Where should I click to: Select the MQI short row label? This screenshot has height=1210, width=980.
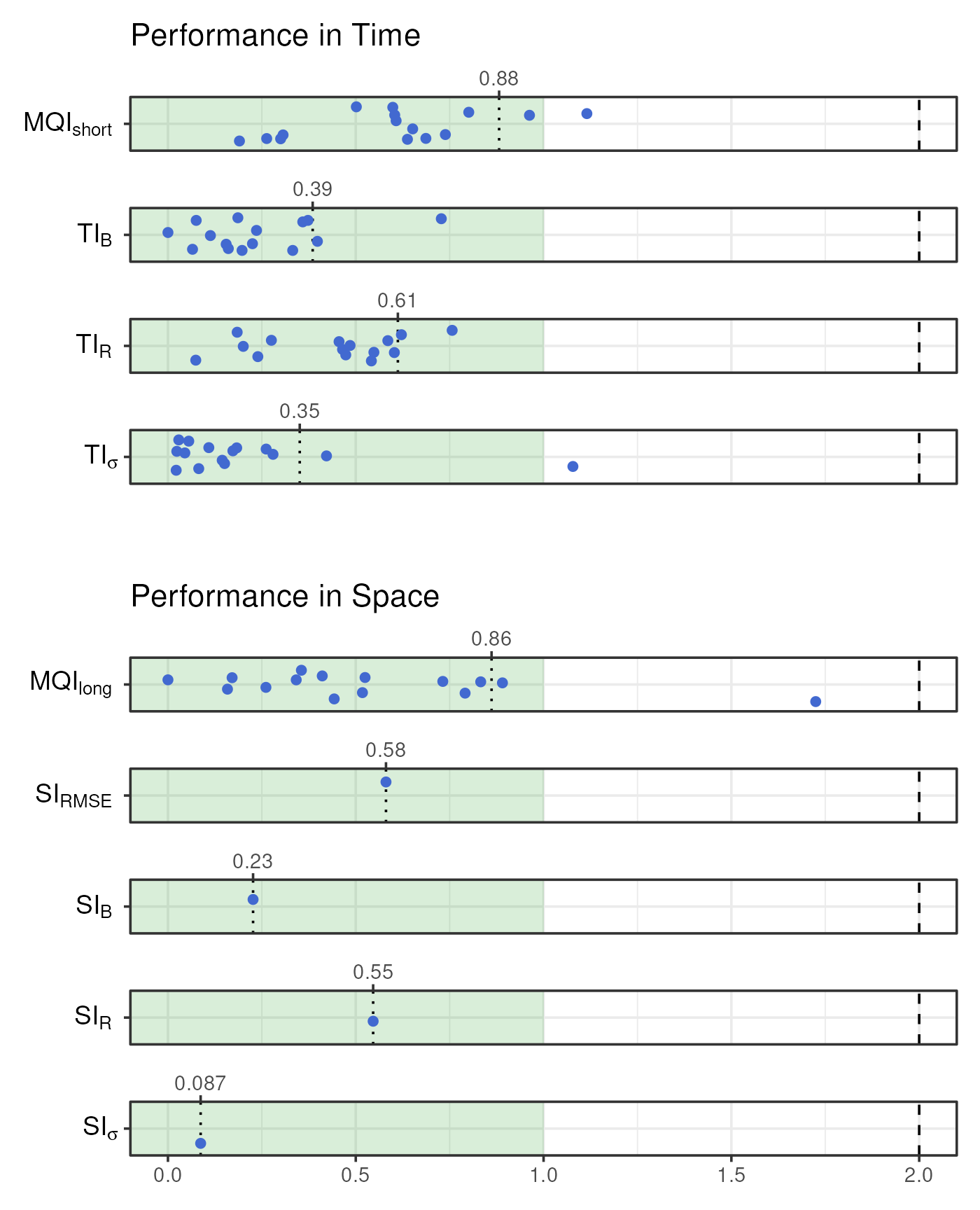point(68,124)
